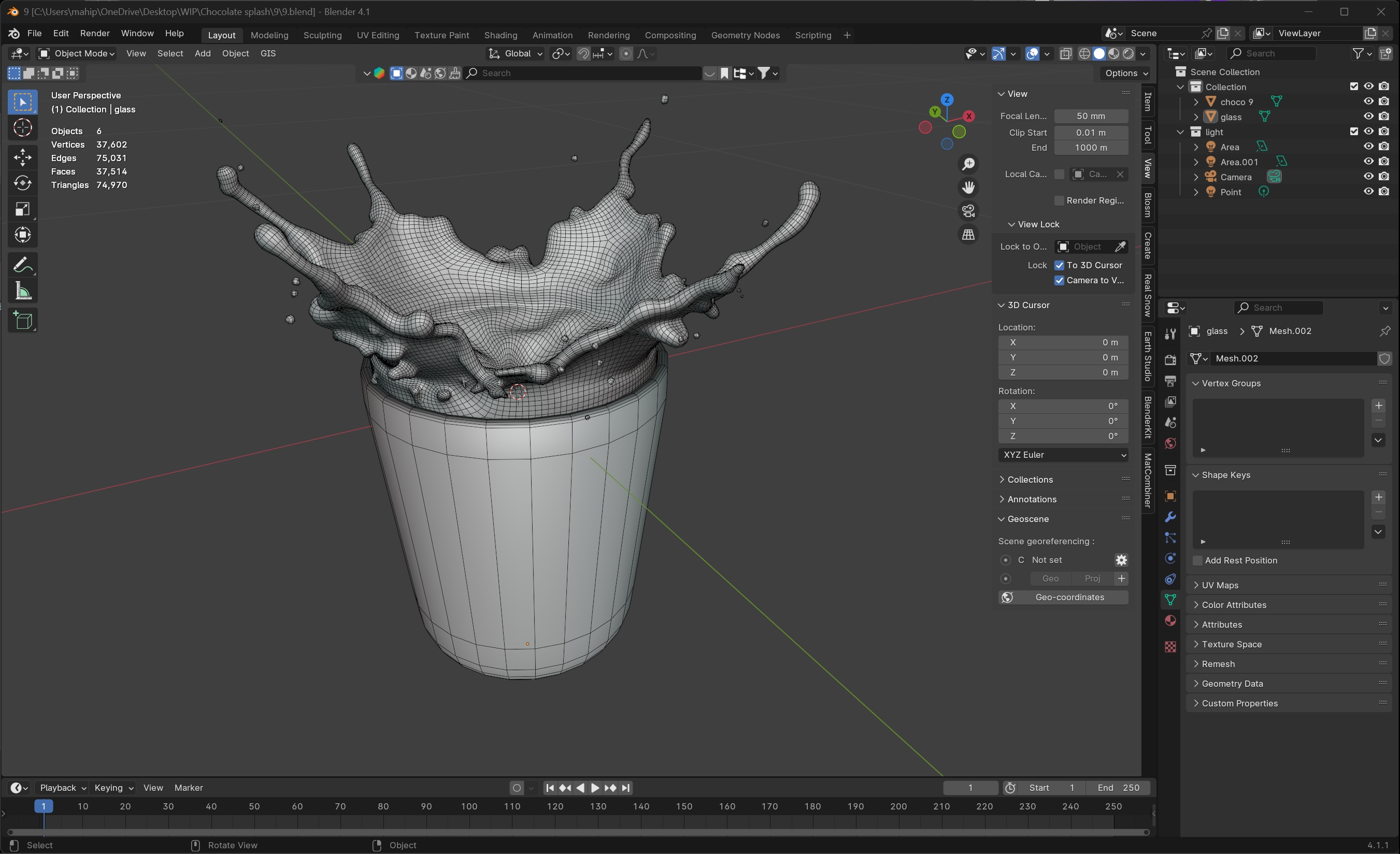Viewport: 1400px width, 854px height.
Task: Open the viewport Options button
Action: [x=1125, y=73]
